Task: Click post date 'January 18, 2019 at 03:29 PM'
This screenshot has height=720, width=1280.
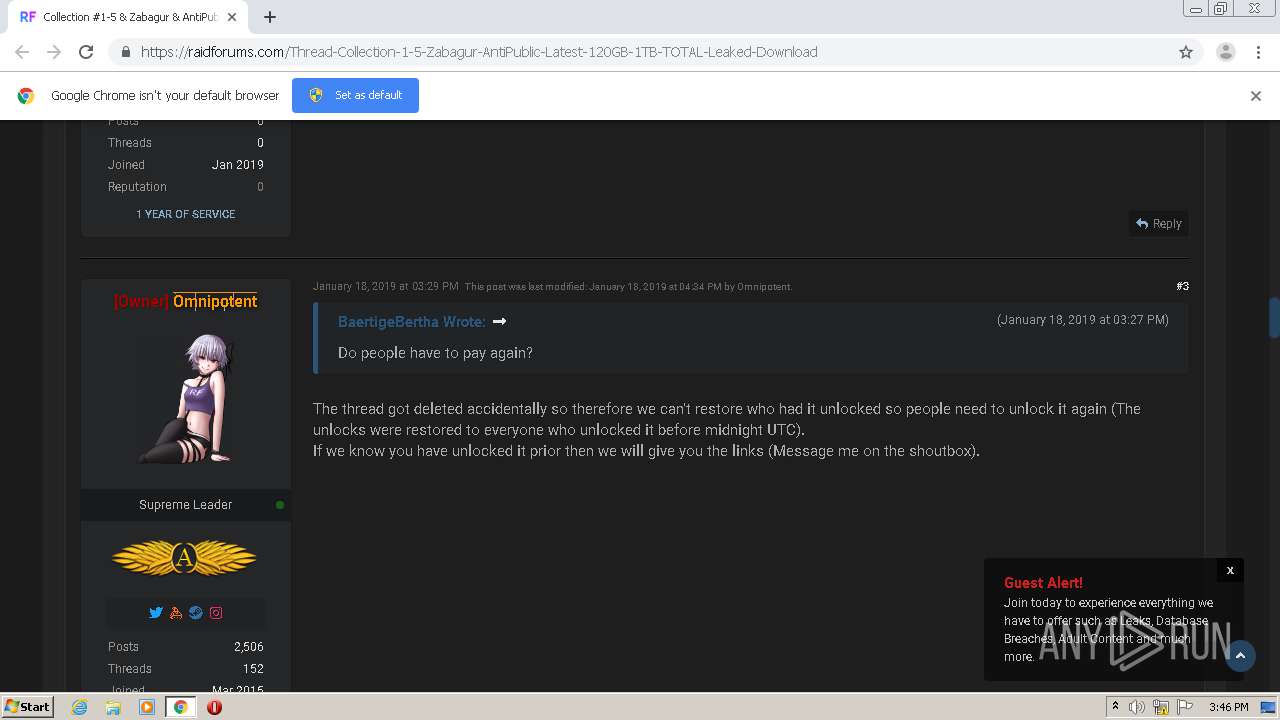Action: click(x=385, y=286)
